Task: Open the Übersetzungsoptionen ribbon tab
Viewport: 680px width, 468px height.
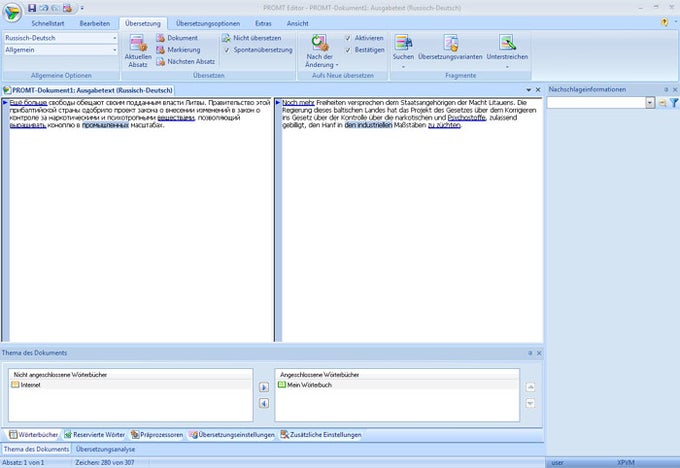Action: tap(208, 23)
